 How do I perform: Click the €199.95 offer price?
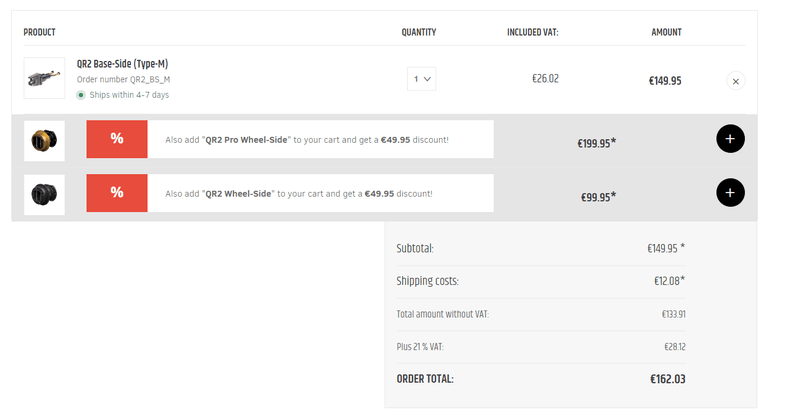click(x=596, y=143)
